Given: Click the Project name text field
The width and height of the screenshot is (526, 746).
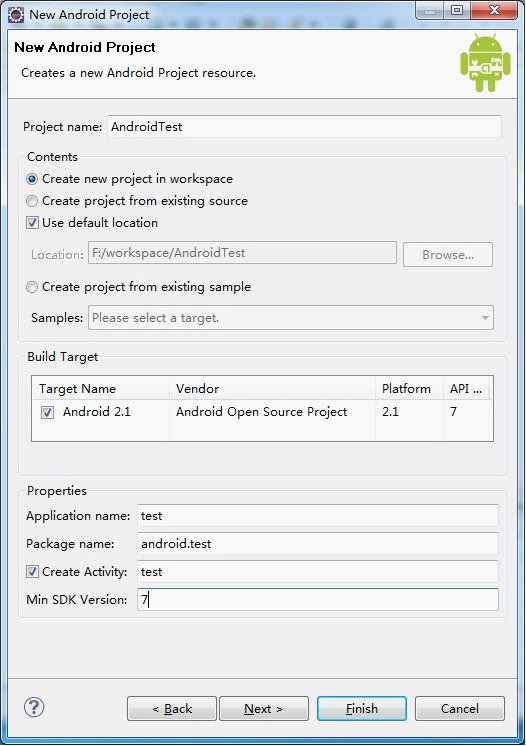Looking at the screenshot, I should pyautogui.click(x=304, y=127).
